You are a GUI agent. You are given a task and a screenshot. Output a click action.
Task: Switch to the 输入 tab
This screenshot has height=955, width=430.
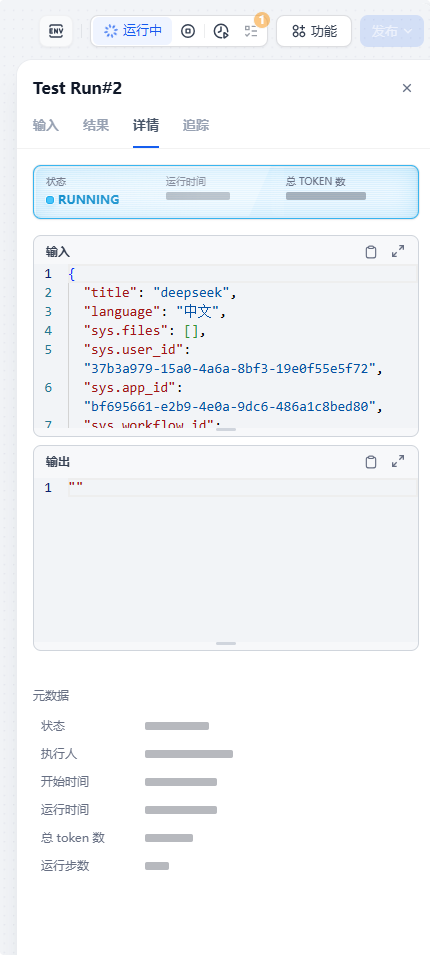pyautogui.click(x=46, y=125)
